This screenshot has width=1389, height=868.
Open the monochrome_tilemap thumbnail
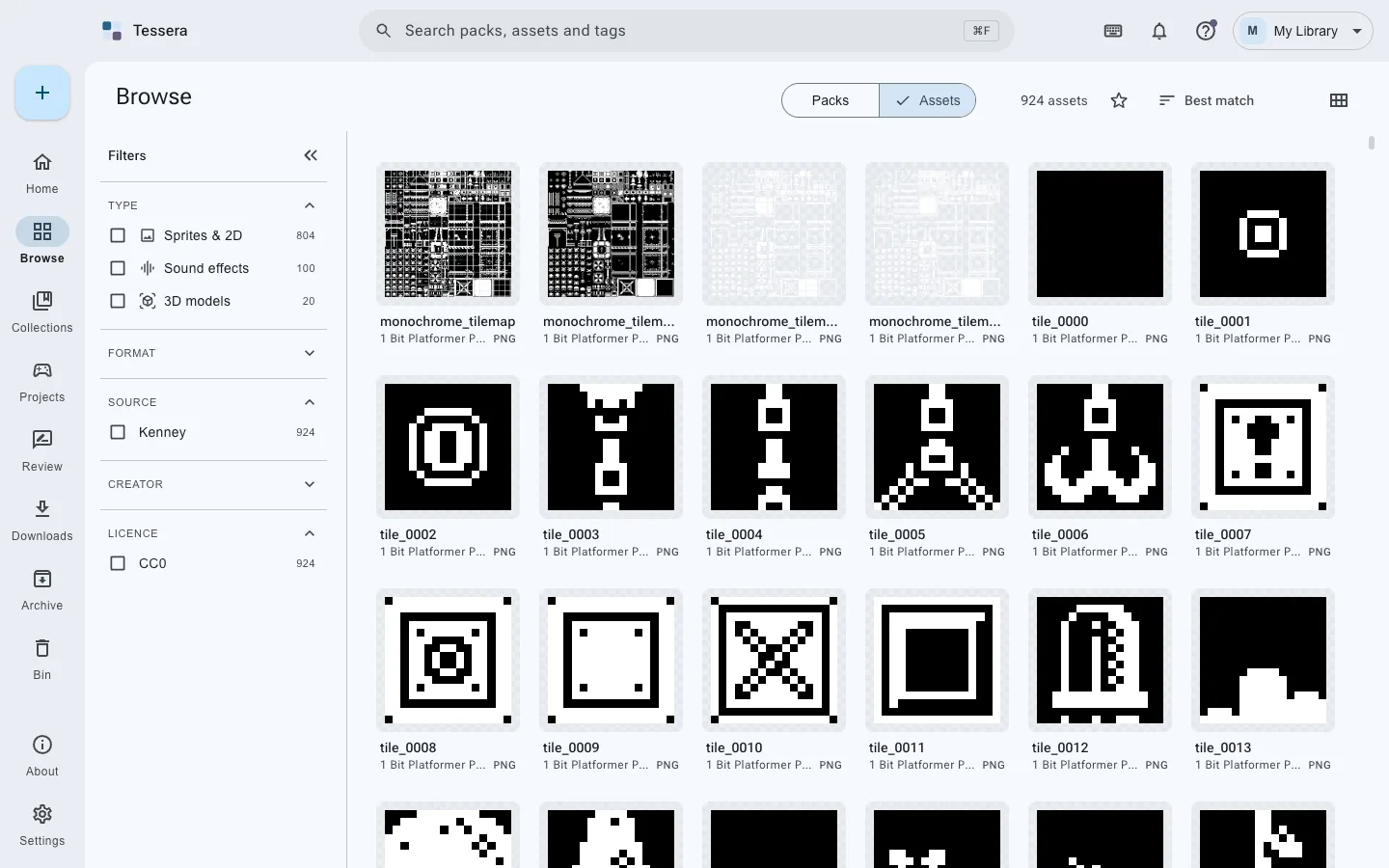pyautogui.click(x=448, y=234)
